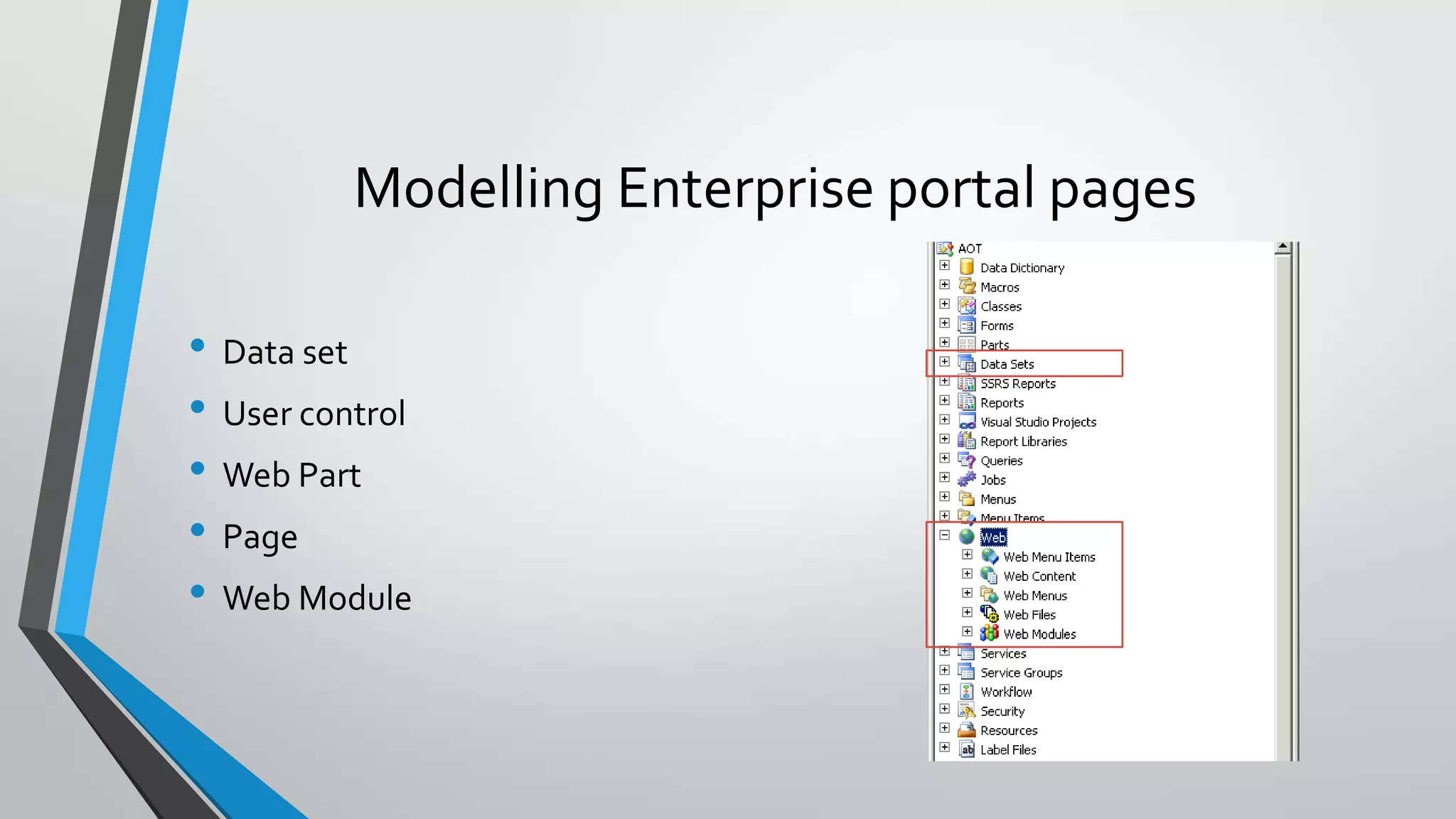Click the Parts node icon
Image resolution: width=1456 pixels, height=819 pixels.
point(967,344)
